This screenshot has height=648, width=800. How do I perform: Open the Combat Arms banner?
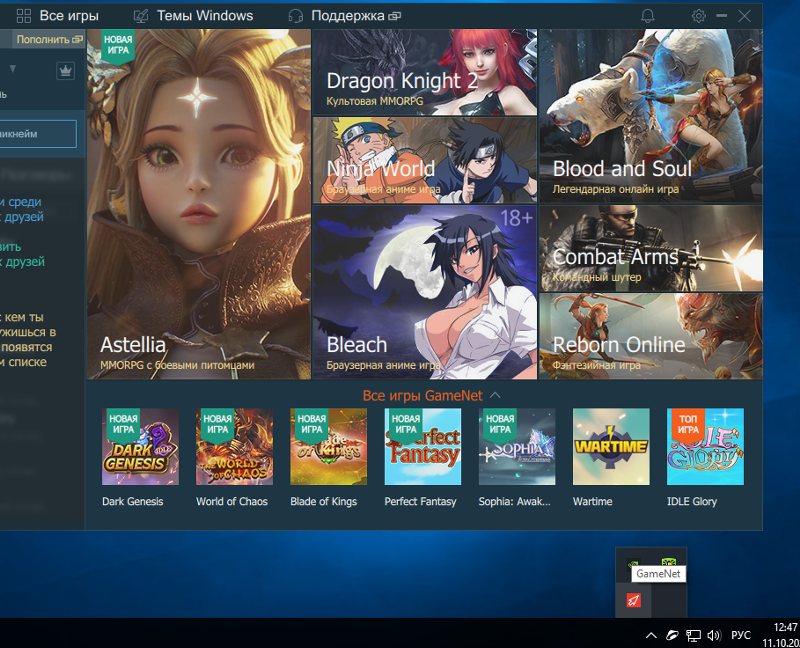651,248
